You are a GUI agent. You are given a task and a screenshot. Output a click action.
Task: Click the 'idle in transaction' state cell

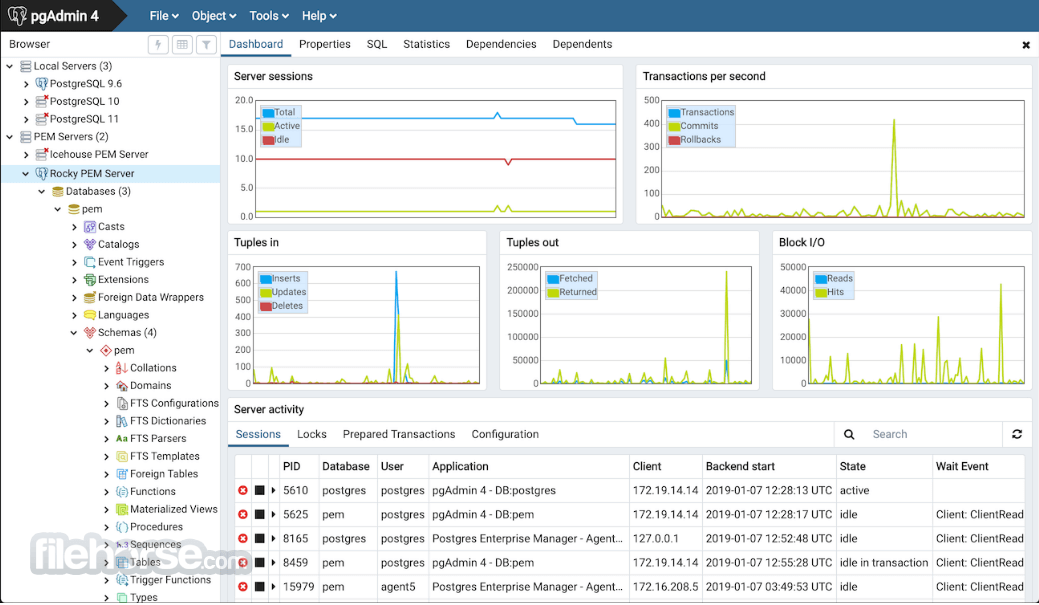884,563
